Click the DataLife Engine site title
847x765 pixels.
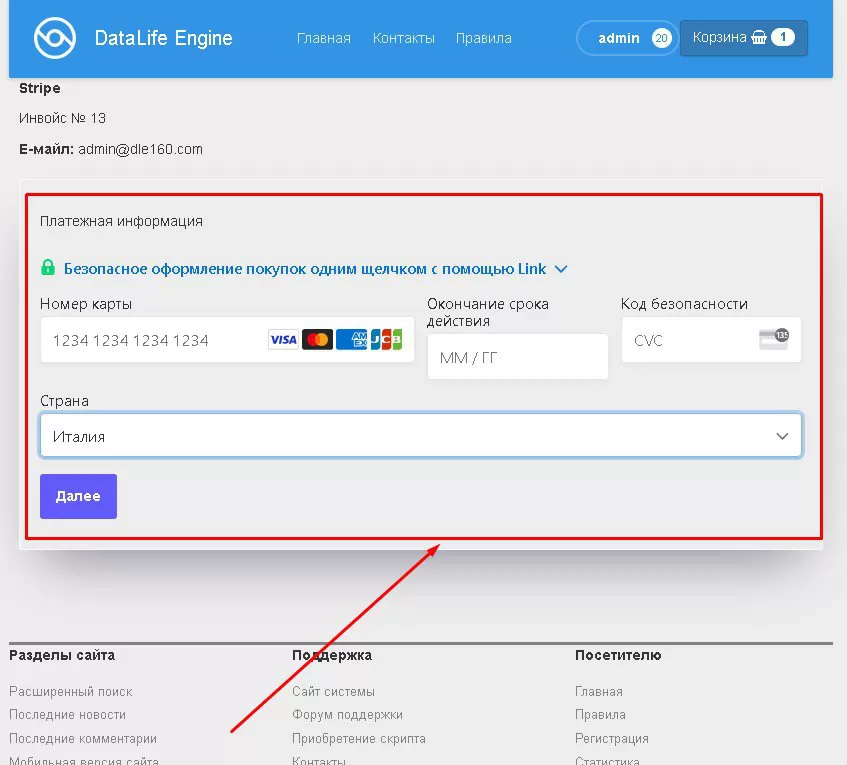(163, 38)
